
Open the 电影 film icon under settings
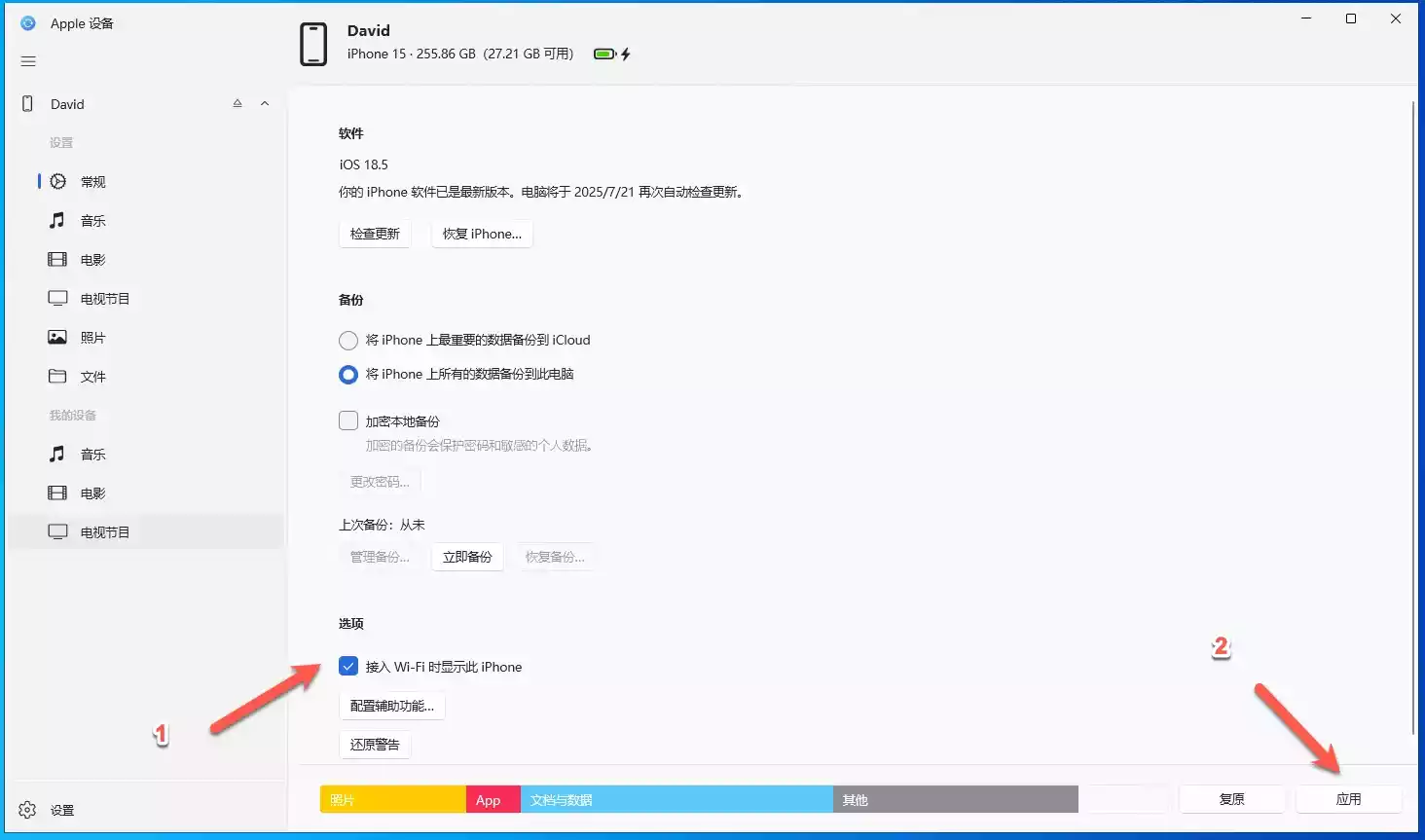pos(58,260)
